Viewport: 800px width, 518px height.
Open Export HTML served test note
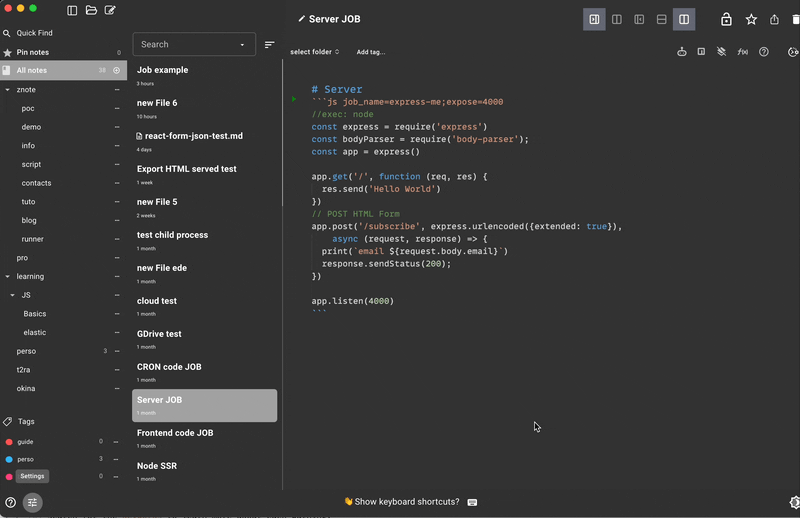coord(204,175)
